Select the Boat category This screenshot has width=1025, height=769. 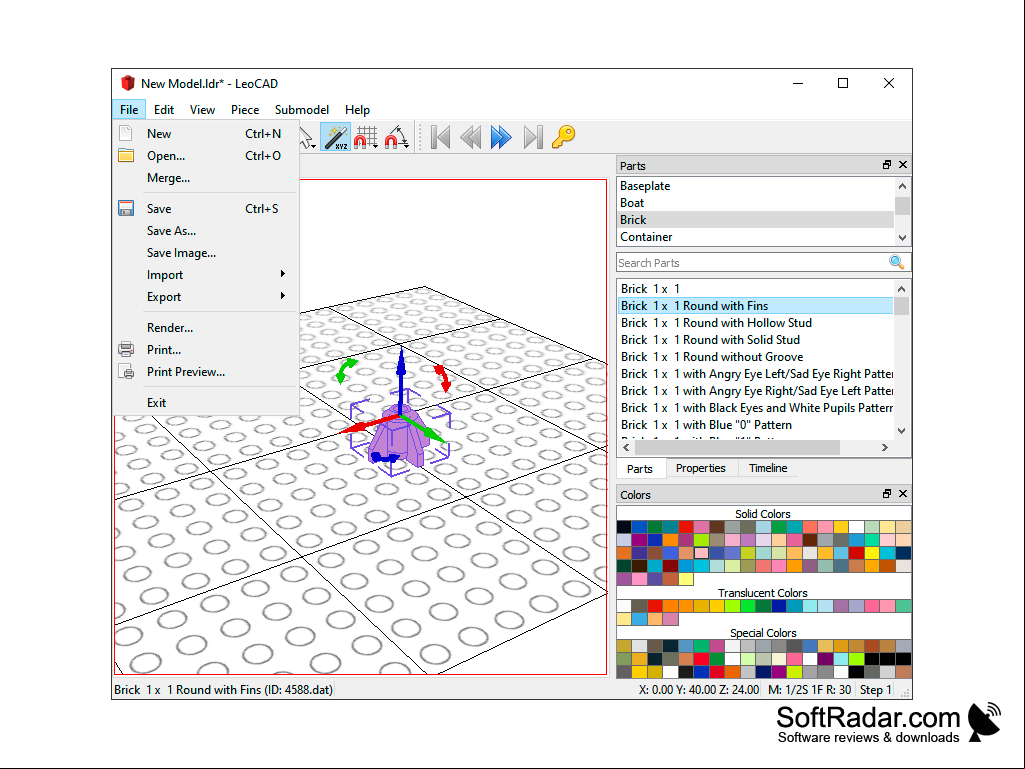coord(756,203)
